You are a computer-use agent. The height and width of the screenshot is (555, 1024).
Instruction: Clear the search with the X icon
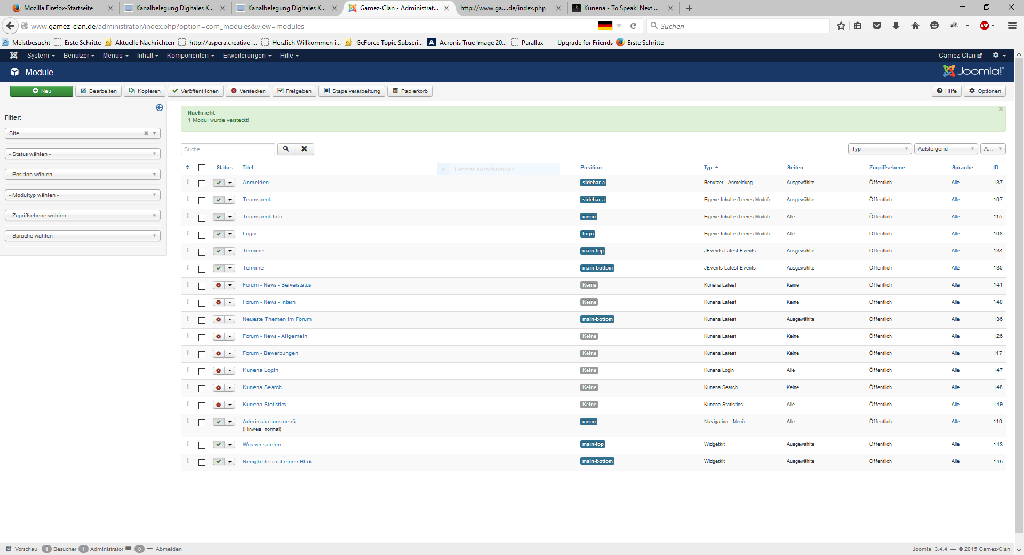click(x=304, y=149)
